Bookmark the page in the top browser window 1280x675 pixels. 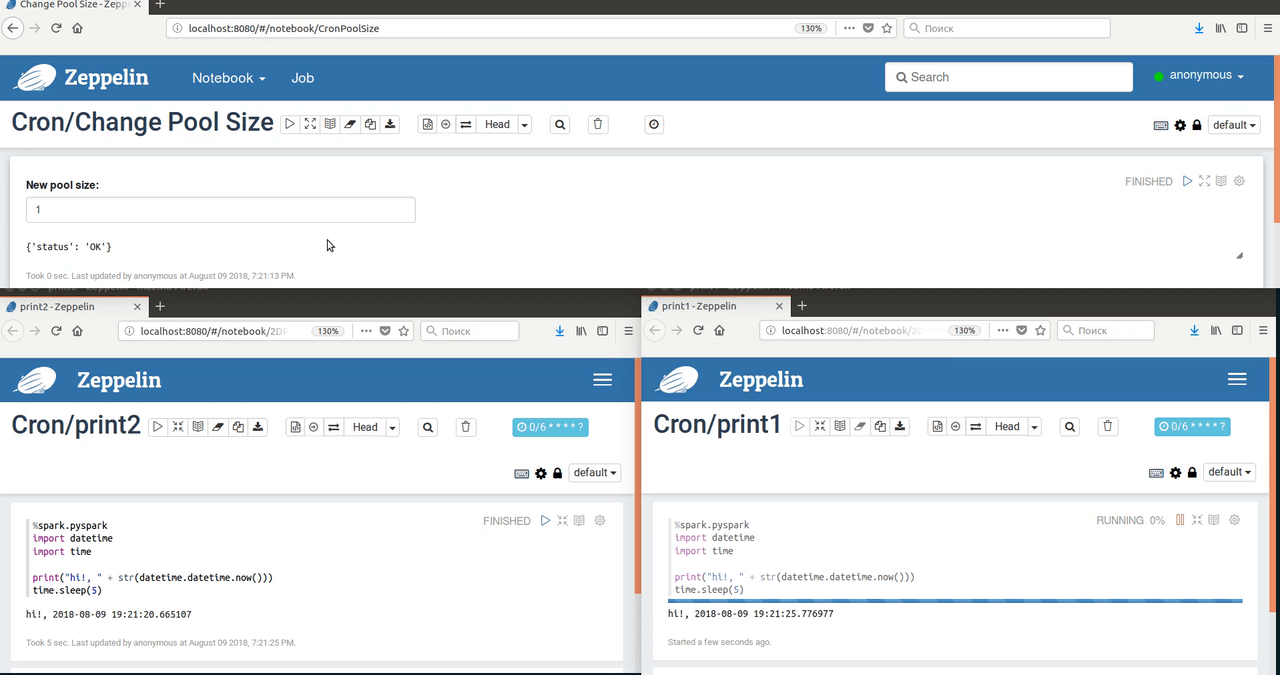coord(887,28)
